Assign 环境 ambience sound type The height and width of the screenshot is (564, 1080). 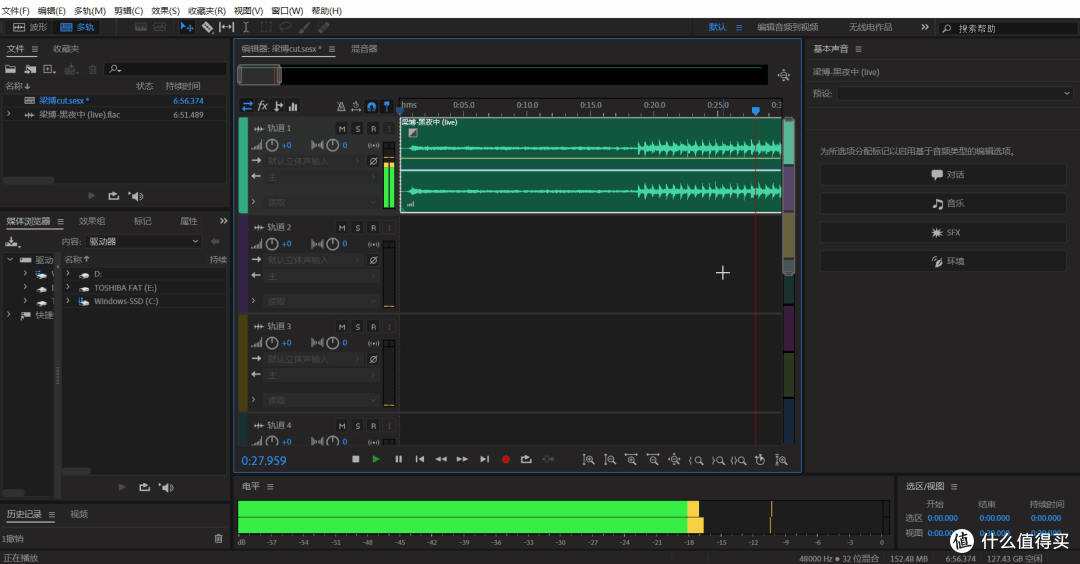943,262
